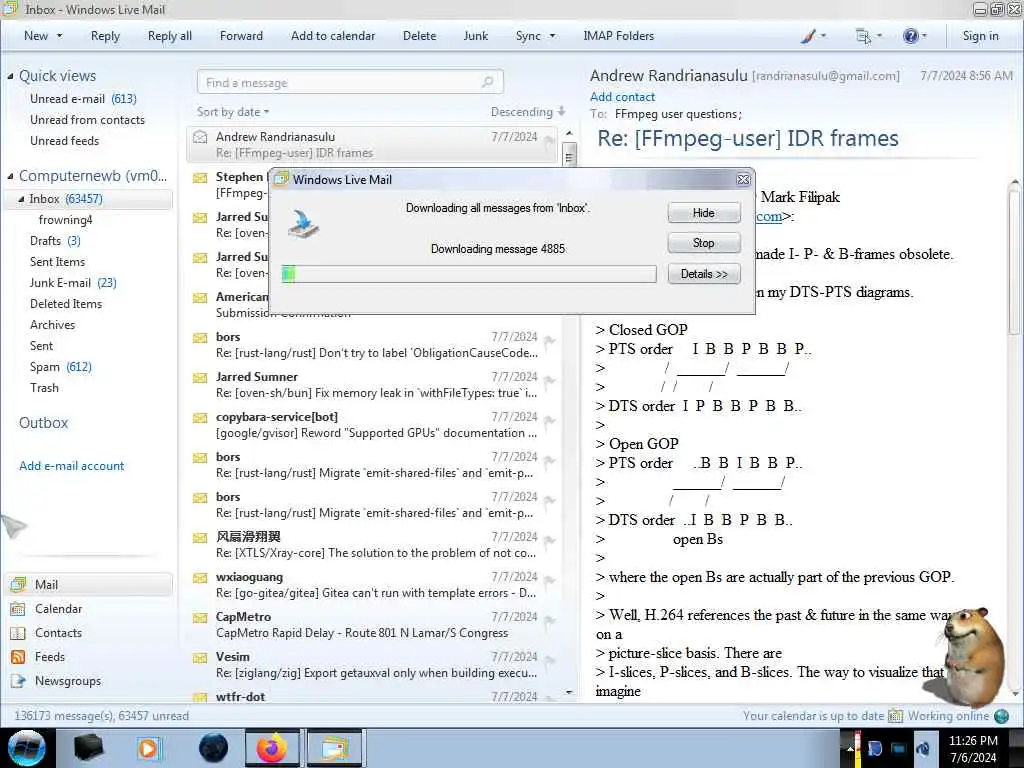Open Firefox from the taskbar
Image resolution: width=1024 pixels, height=768 pixels.
click(x=271, y=748)
